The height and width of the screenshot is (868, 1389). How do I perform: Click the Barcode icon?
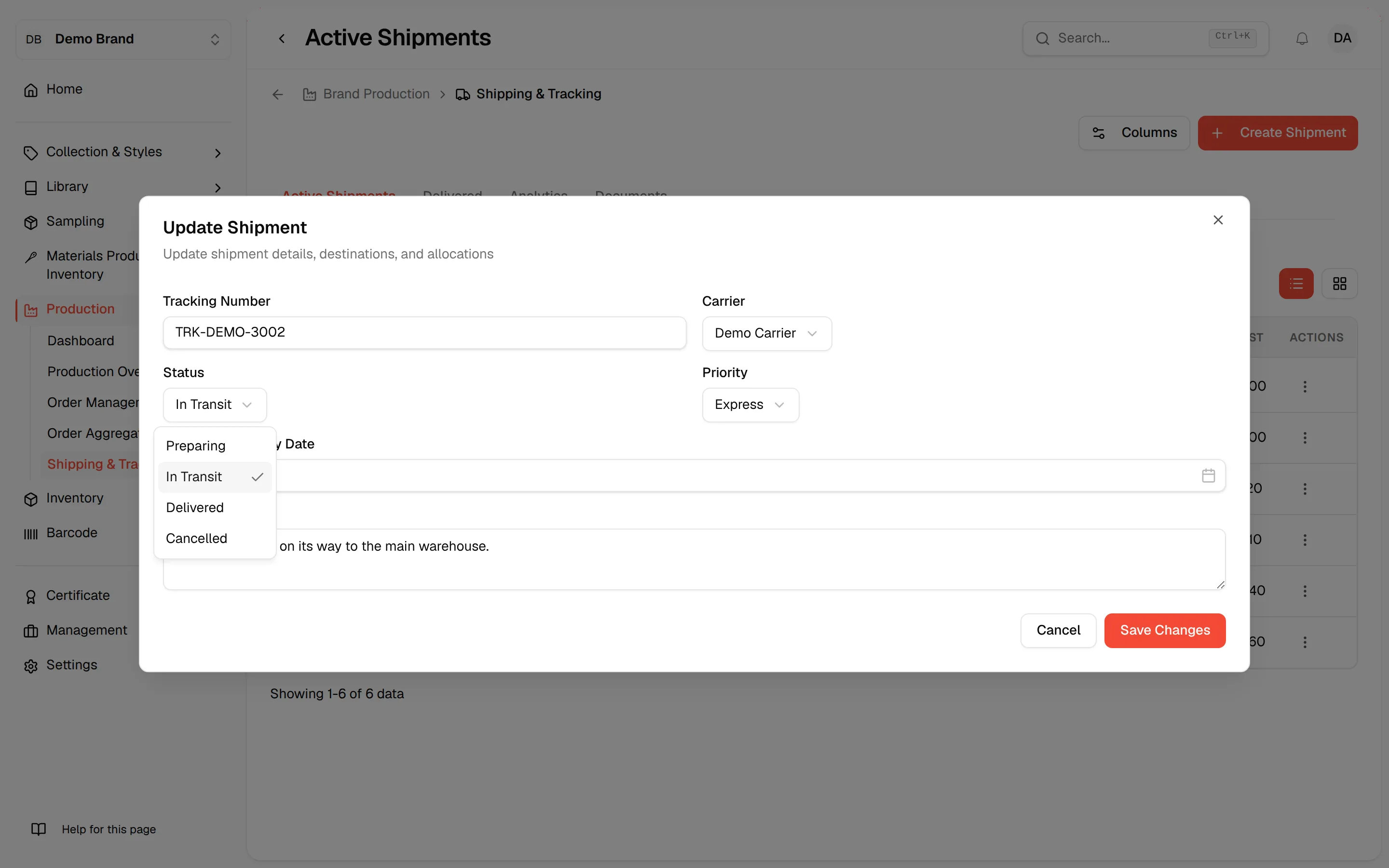click(31, 534)
